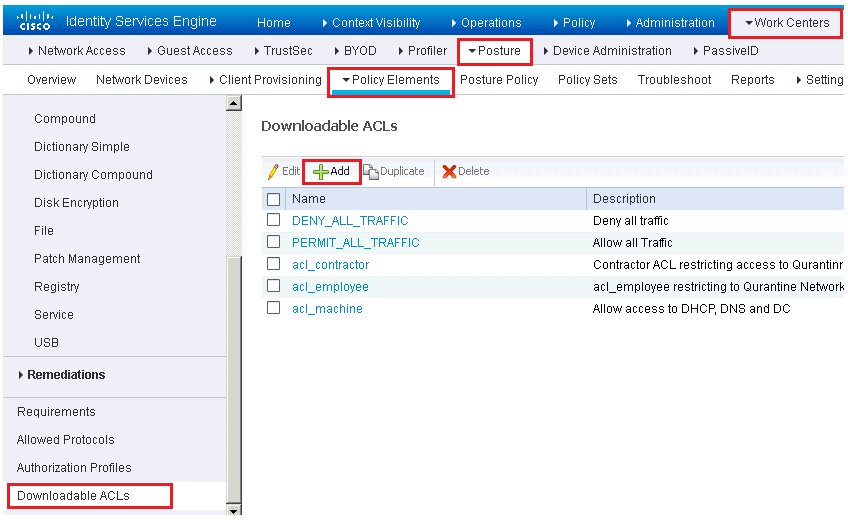This screenshot has height=523, width=848.
Task: Expand the Client Provisioning tab
Action: (266, 80)
